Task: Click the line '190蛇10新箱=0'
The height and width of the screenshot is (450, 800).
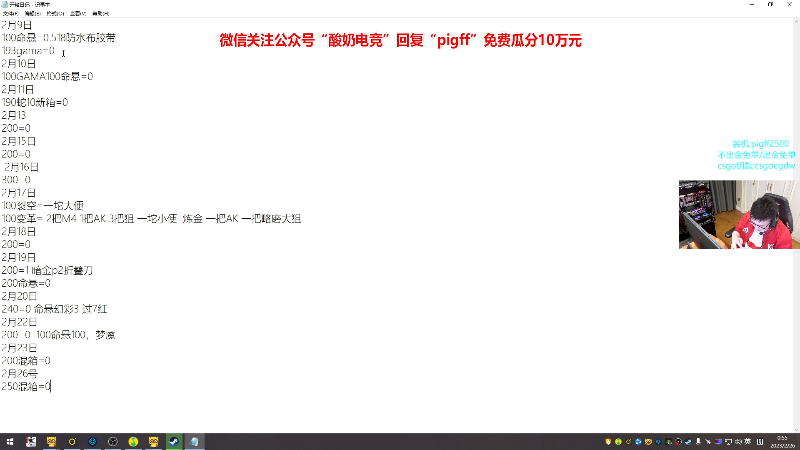Action: 35,102
